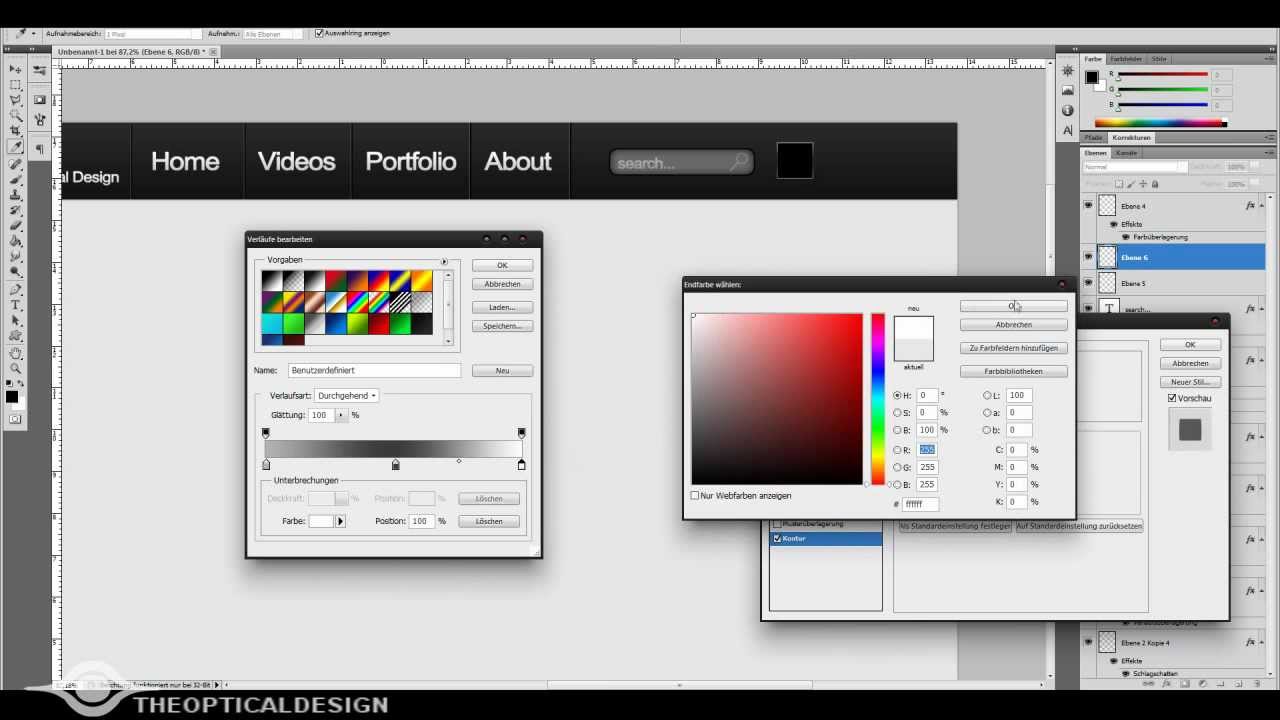
Task: Open the Aufnahmebereich sample size dropdown
Action: point(151,34)
